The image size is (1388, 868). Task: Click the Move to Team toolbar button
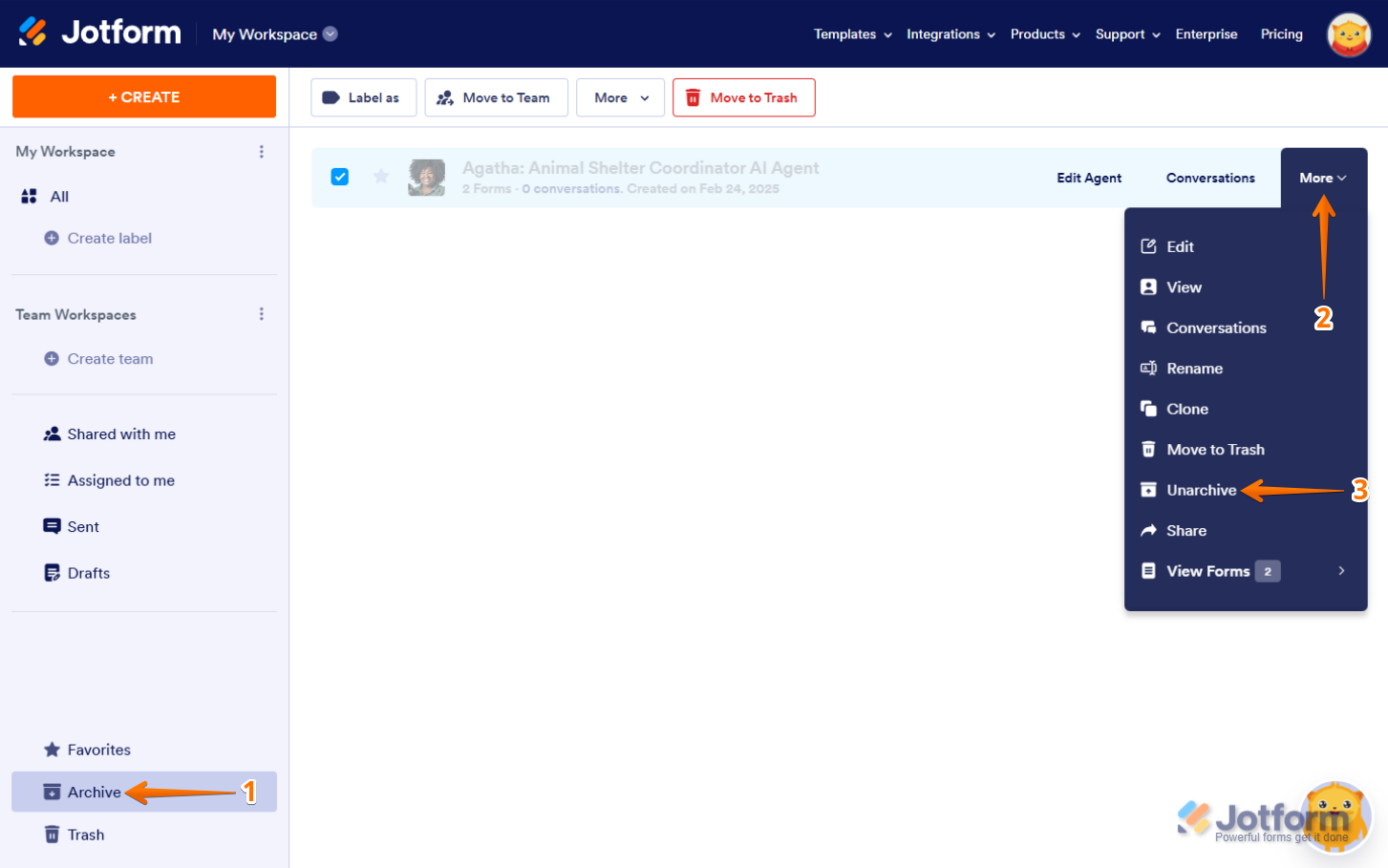[x=497, y=97]
